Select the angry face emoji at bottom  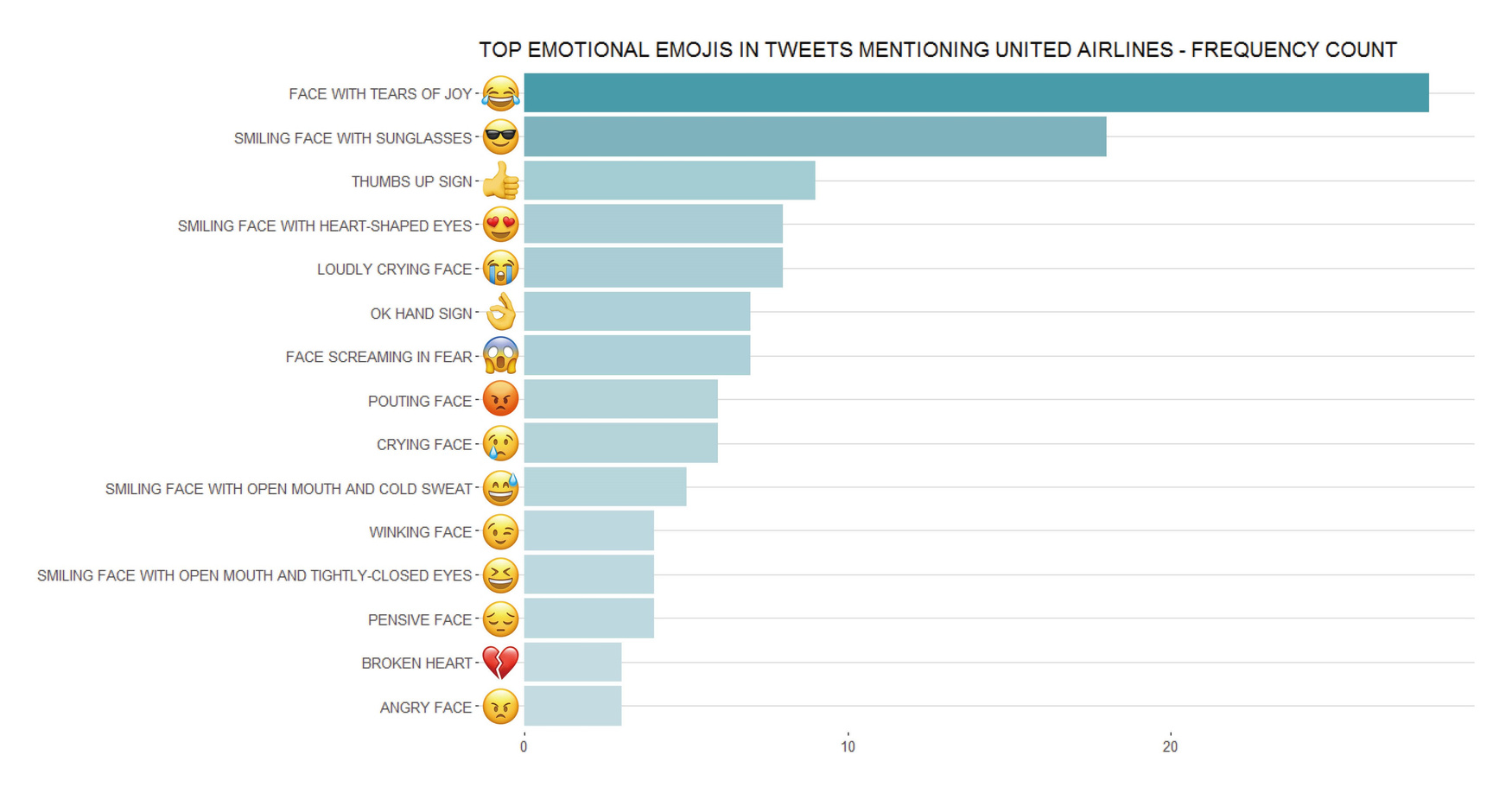[500, 707]
